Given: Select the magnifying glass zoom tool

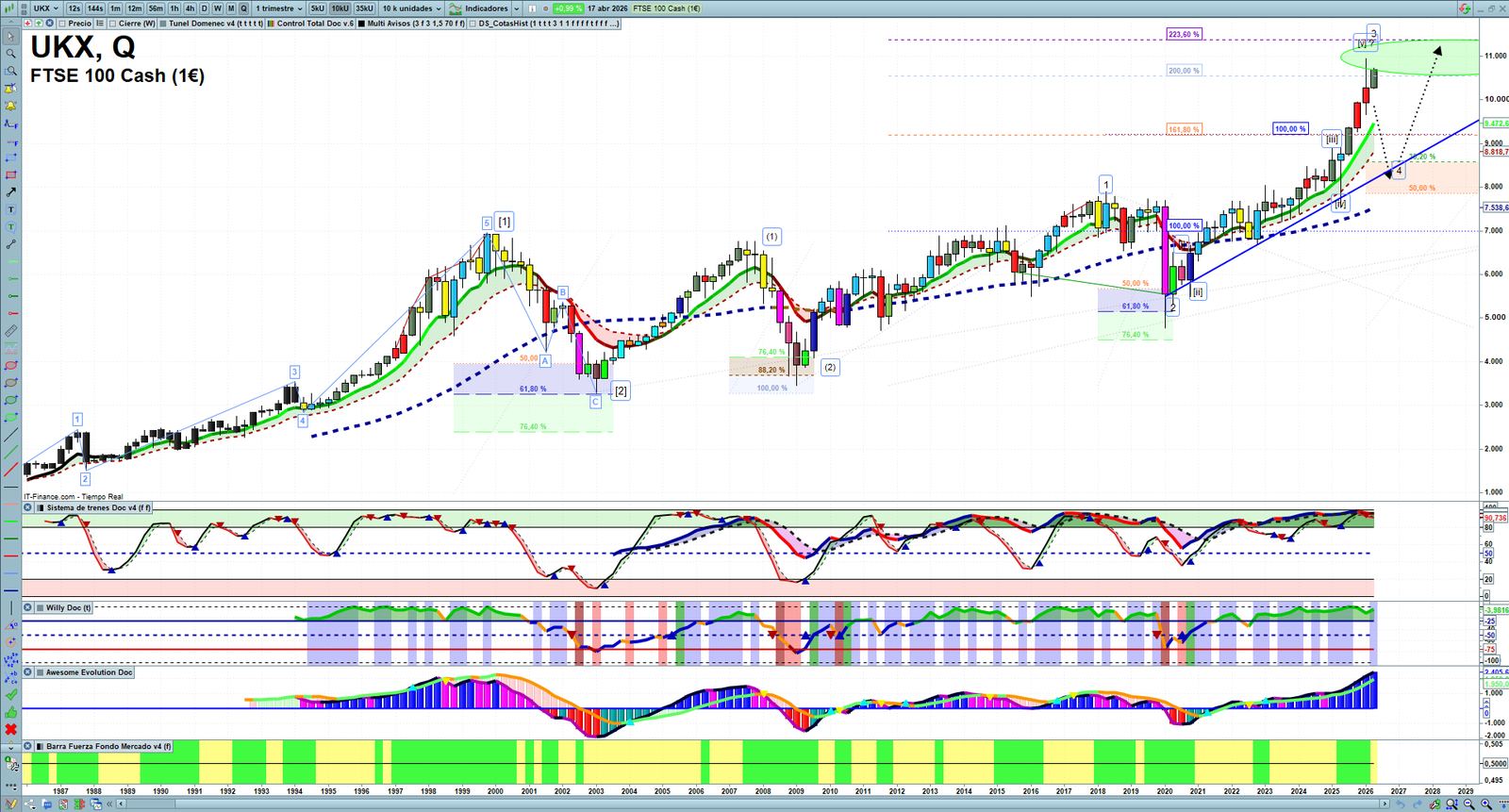Looking at the screenshot, I should (x=11, y=54).
